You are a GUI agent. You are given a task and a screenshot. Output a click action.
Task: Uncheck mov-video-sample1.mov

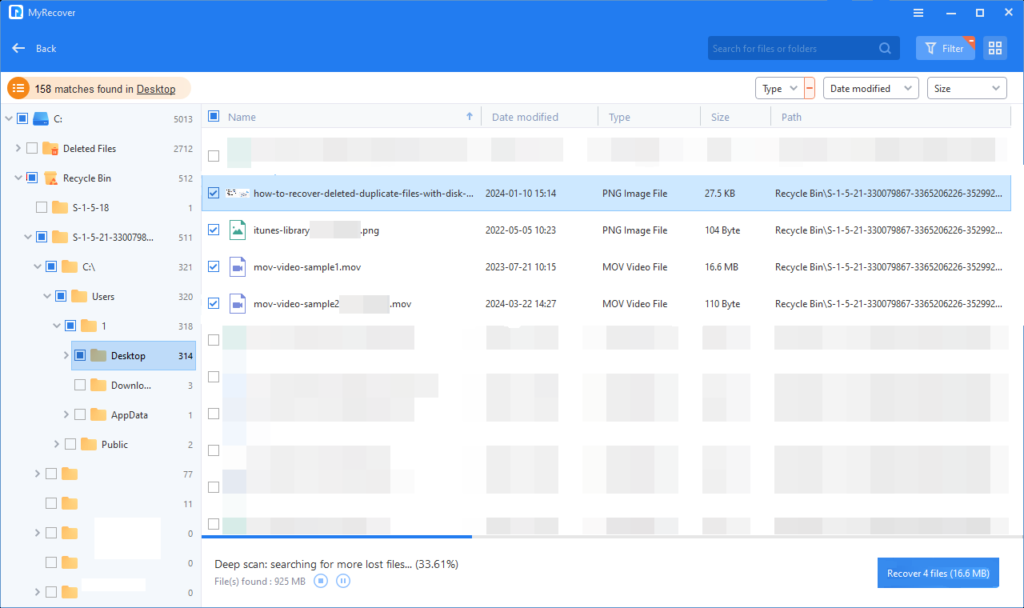[x=213, y=267]
